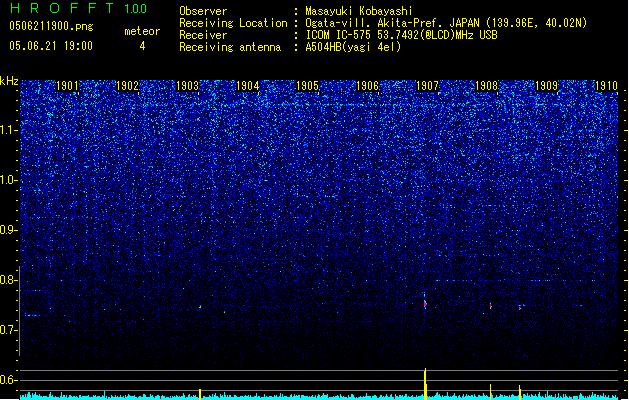Click the yellow power spike just after 1908
The width and height of the screenshot is (629, 400).
coord(490,391)
